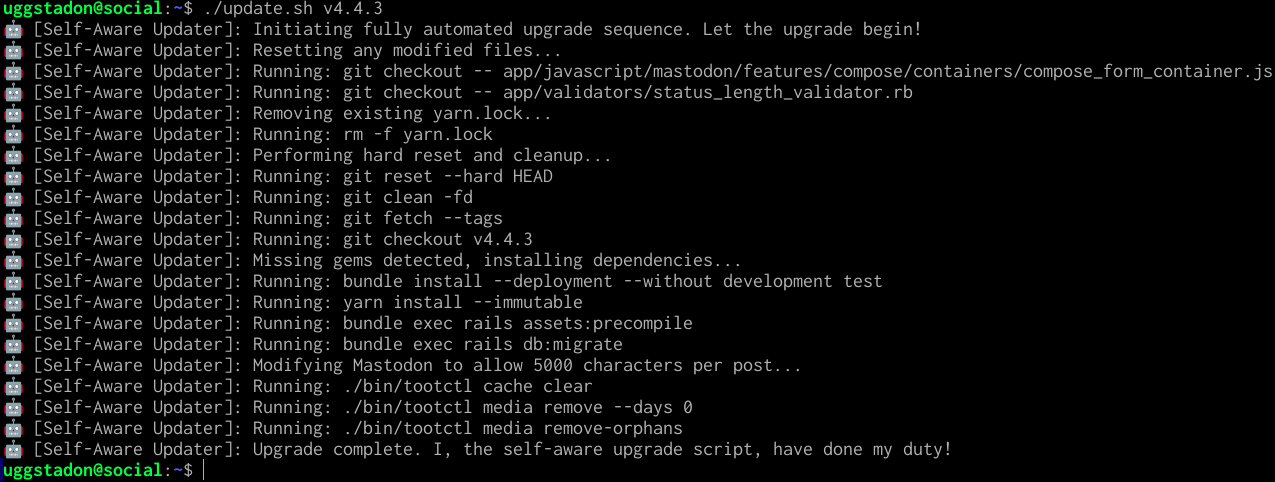Click the 'git clean -fd' command text
This screenshot has width=1275, height=482.
click(408, 198)
